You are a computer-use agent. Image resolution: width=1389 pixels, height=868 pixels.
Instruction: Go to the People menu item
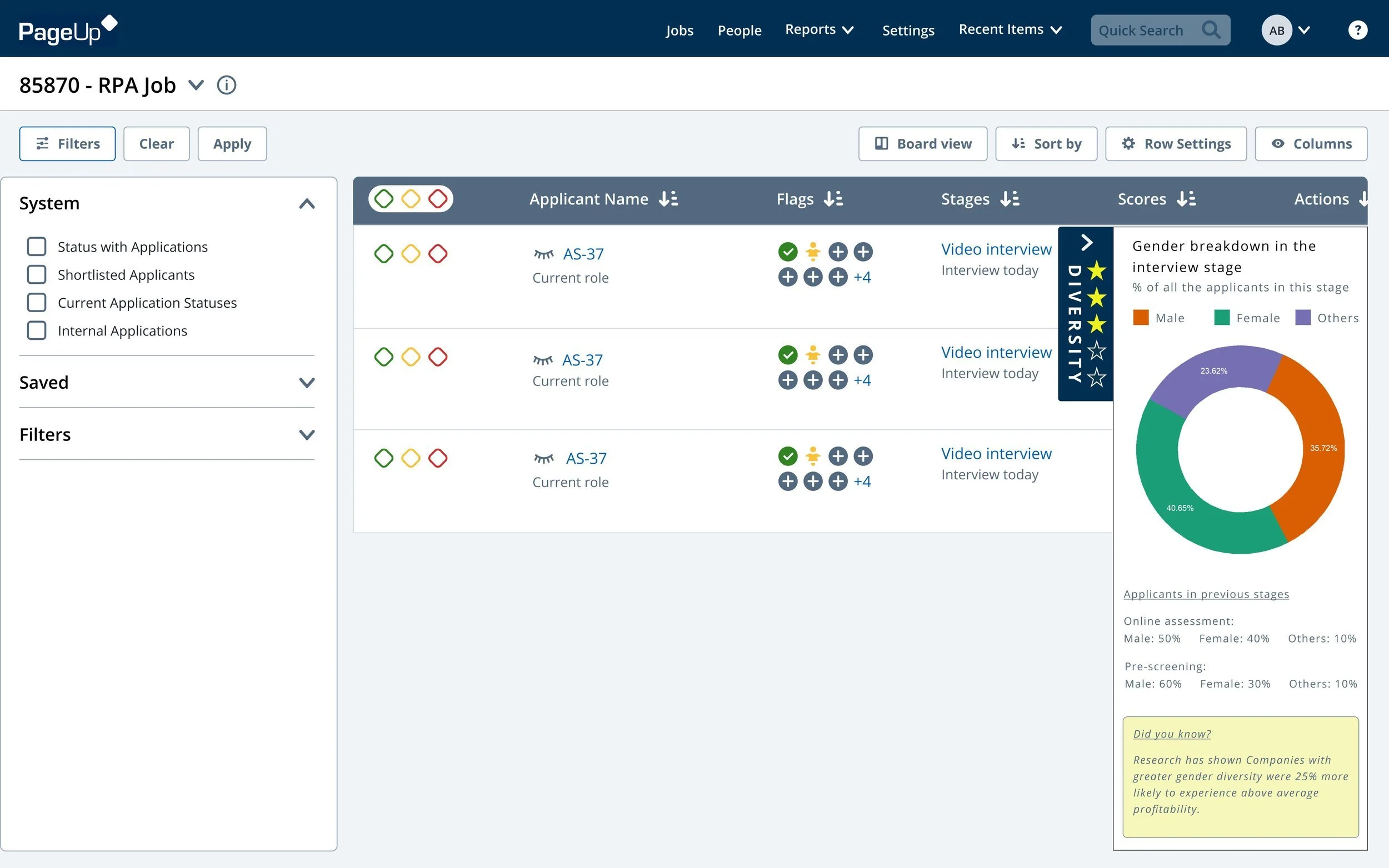[739, 31]
